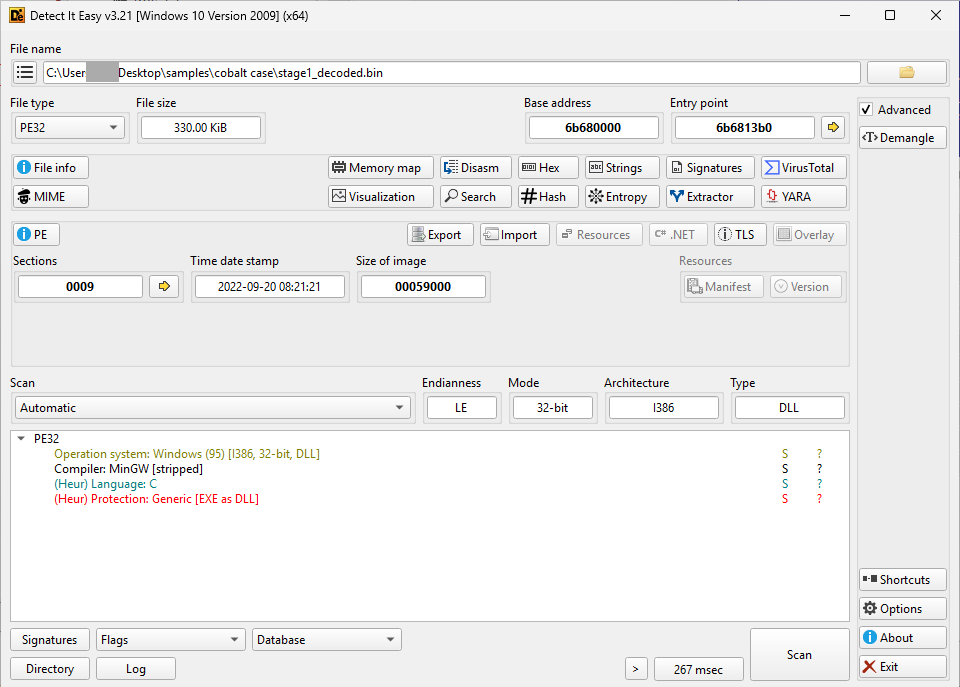Look up the file on VirusTotal
The height and width of the screenshot is (687, 960).
[804, 168]
